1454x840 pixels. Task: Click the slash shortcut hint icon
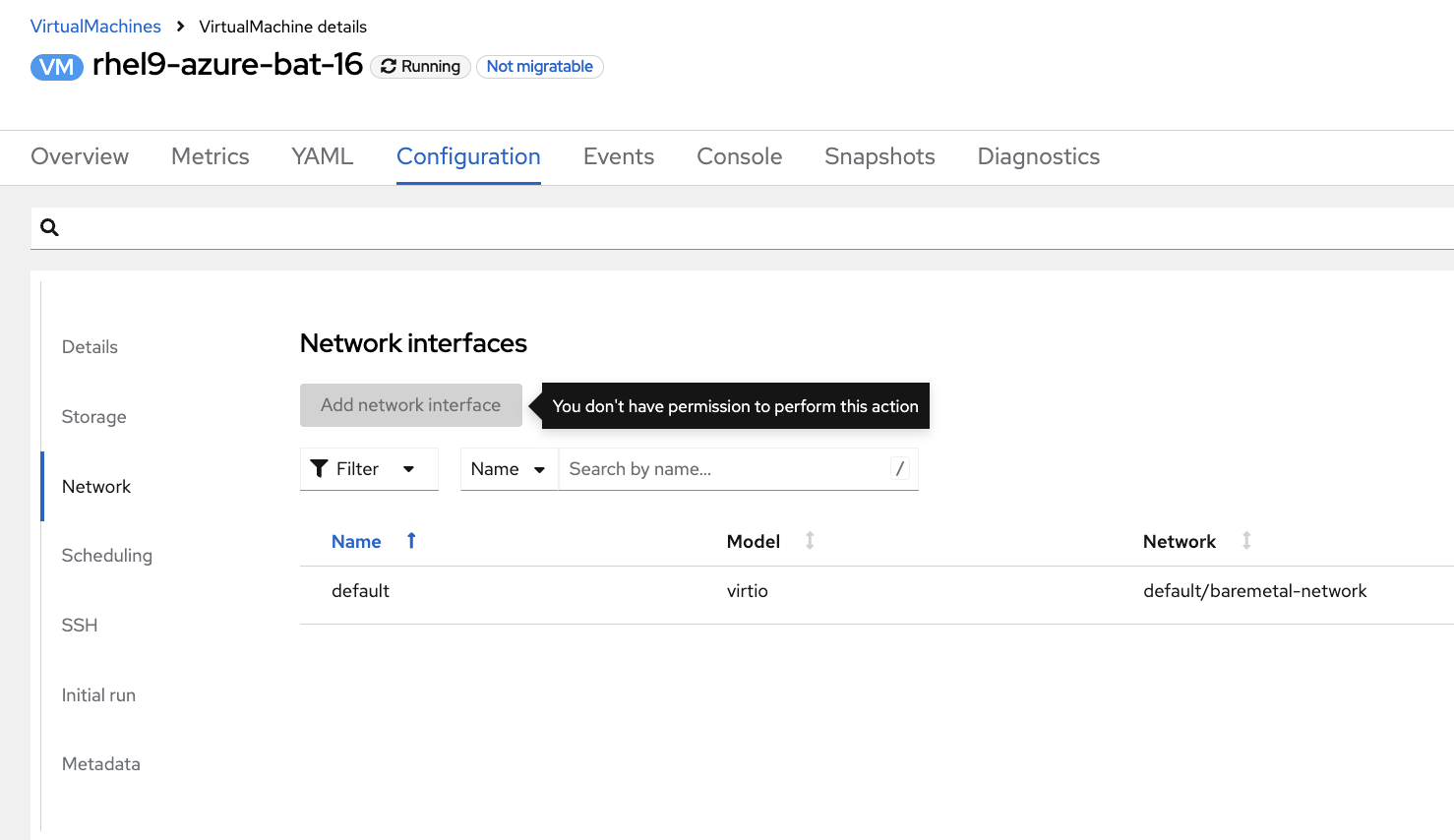click(899, 469)
